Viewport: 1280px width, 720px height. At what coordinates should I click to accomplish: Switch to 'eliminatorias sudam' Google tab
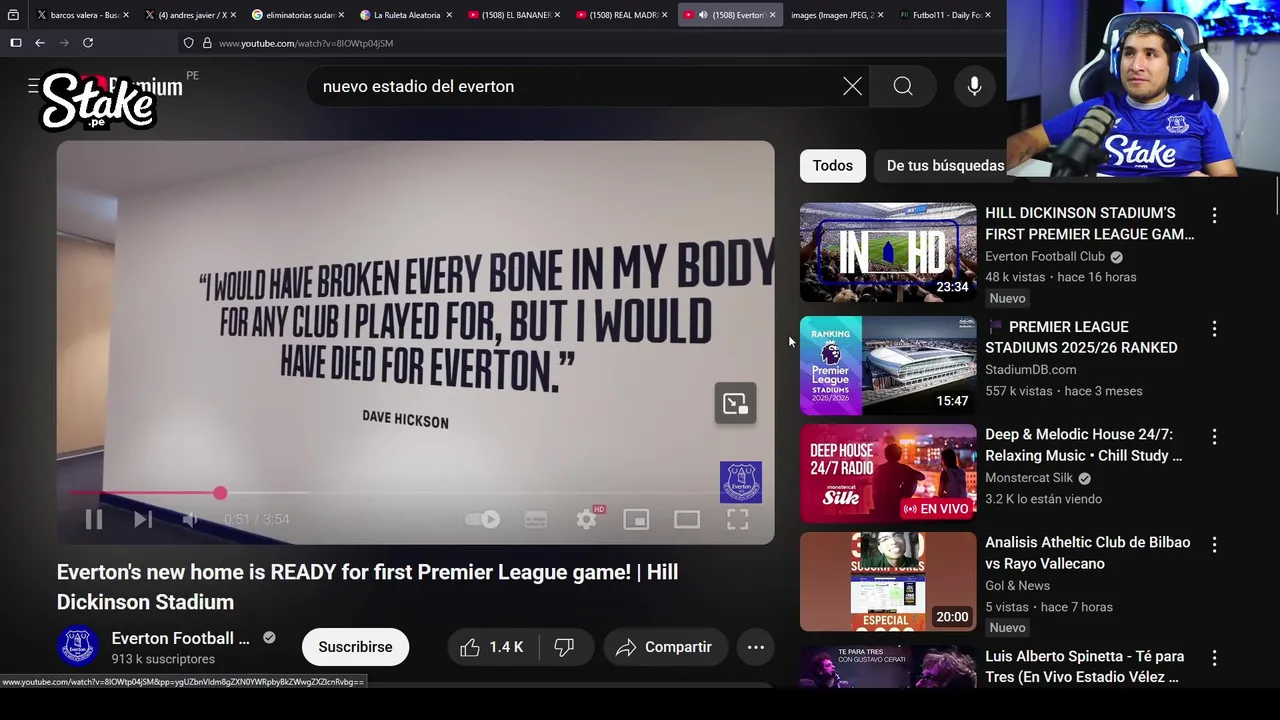click(297, 15)
